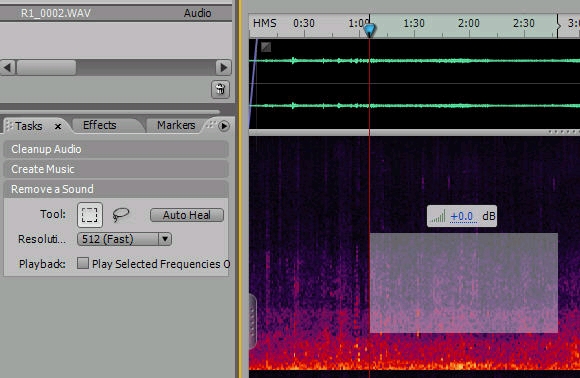Enable Play Selected Frequencies Only checkbox
This screenshot has width=580, height=378.
[x=82, y=263]
